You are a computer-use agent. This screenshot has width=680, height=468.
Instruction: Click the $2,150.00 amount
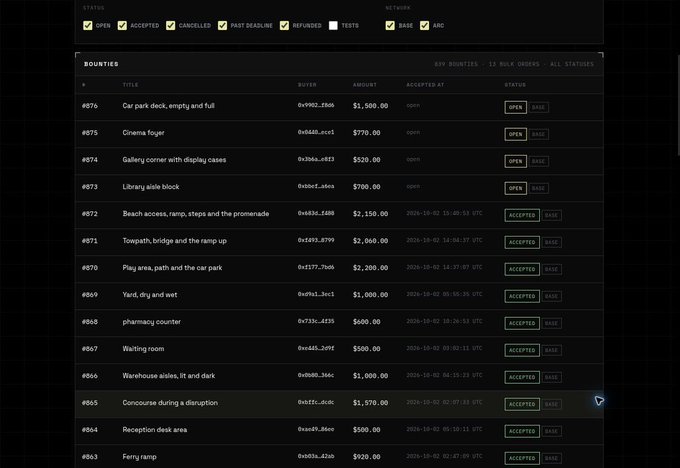coord(370,214)
